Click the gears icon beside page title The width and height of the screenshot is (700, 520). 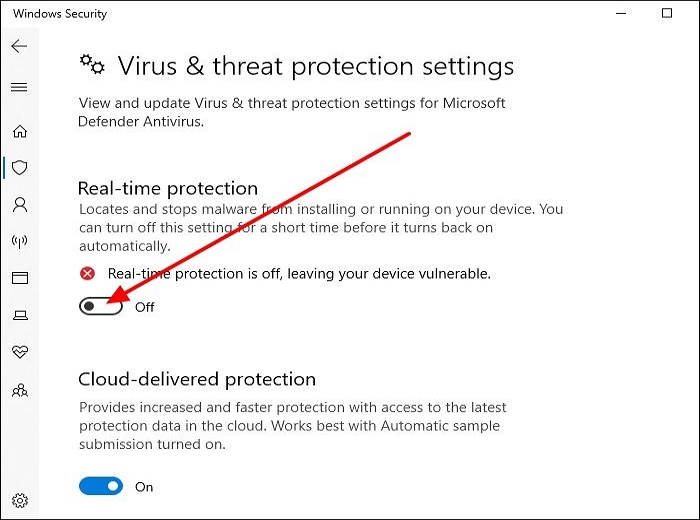click(x=92, y=65)
